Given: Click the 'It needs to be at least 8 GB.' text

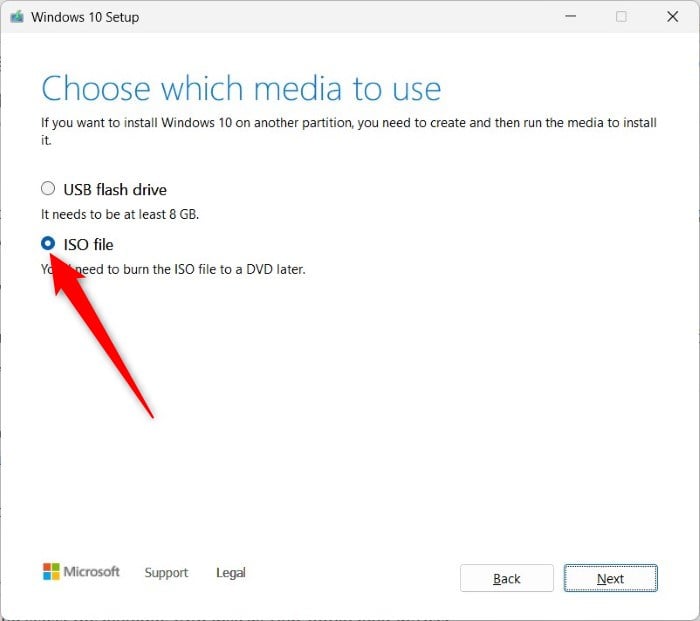Looking at the screenshot, I should [x=120, y=214].
